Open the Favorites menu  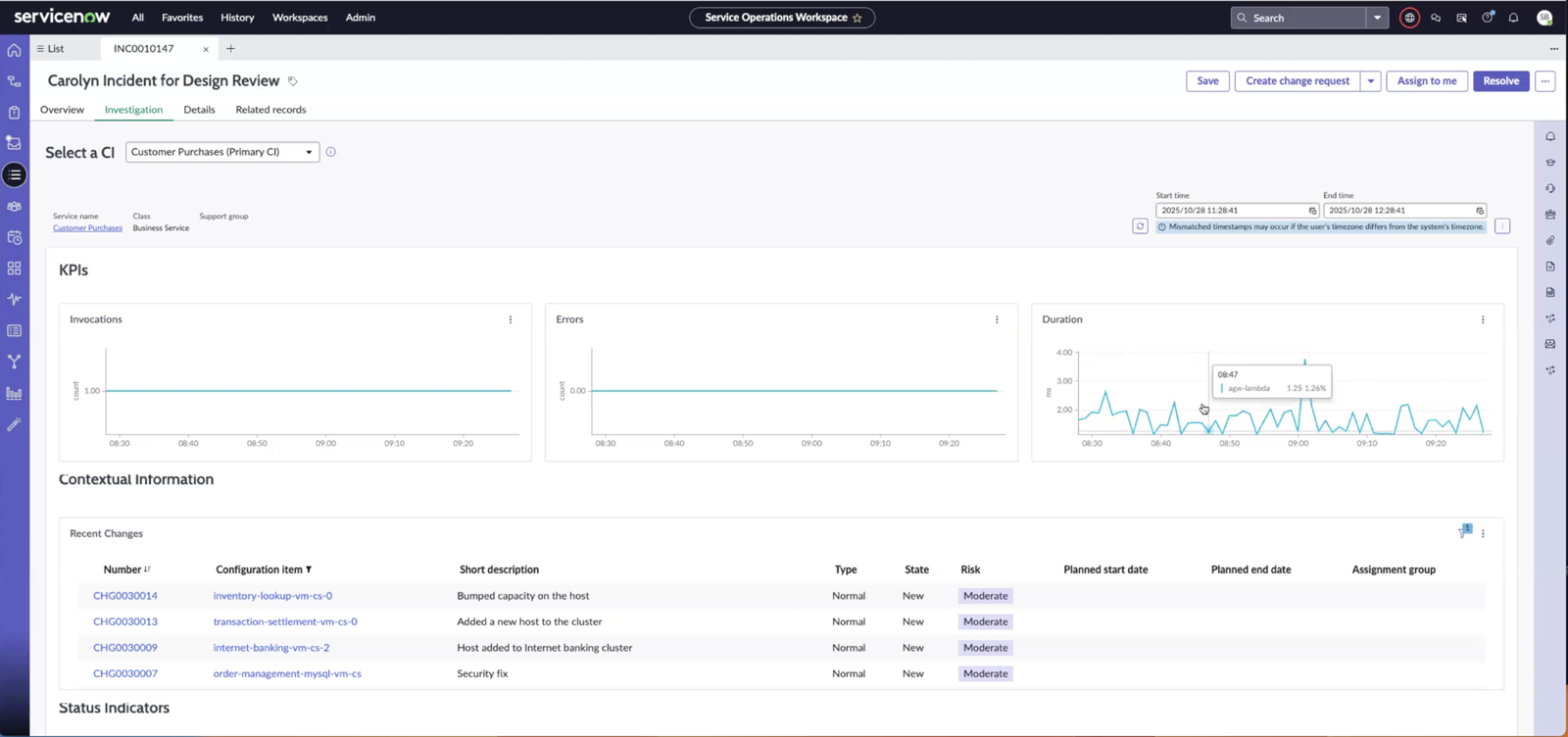(x=182, y=18)
